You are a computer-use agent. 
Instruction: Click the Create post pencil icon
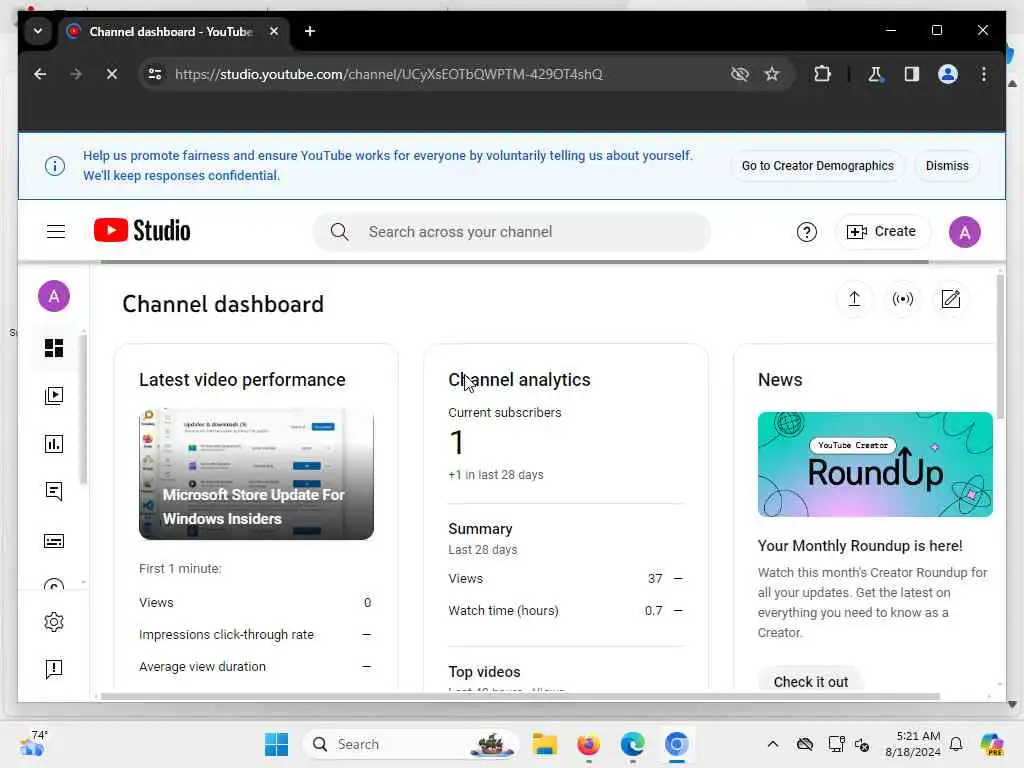tap(951, 299)
